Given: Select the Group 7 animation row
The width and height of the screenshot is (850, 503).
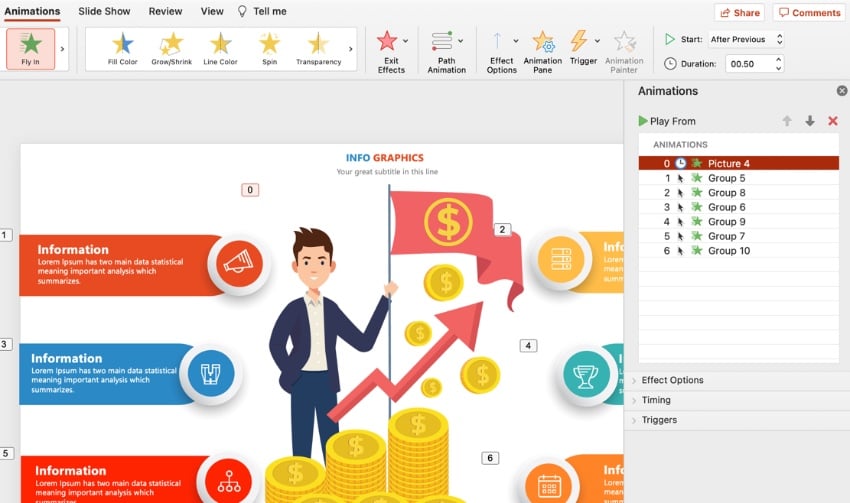Looking at the screenshot, I should click(x=738, y=236).
